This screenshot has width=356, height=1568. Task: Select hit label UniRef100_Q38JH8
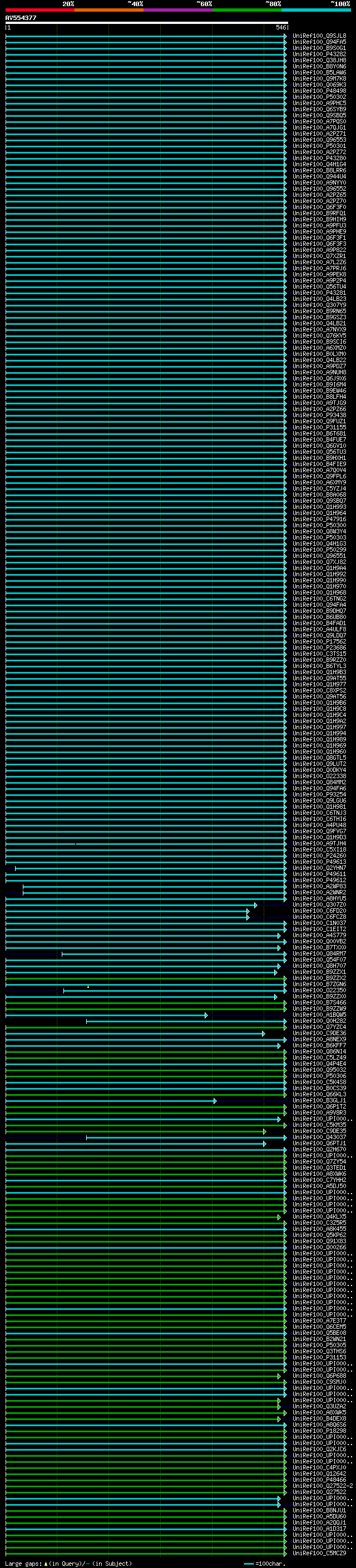click(x=319, y=60)
